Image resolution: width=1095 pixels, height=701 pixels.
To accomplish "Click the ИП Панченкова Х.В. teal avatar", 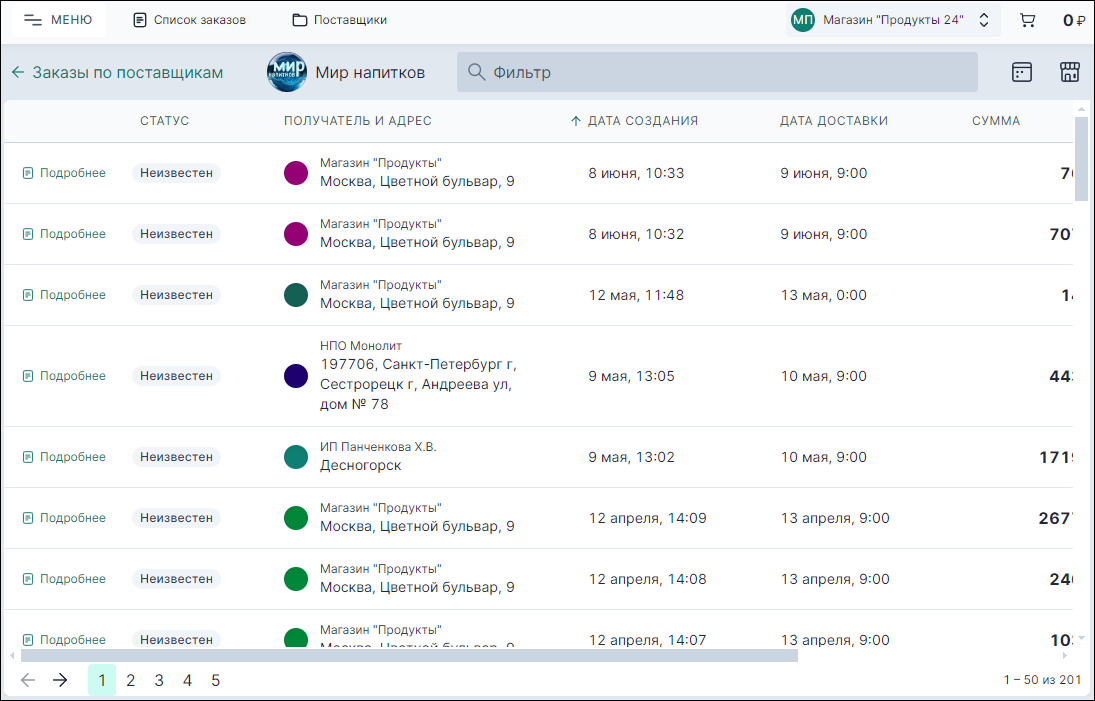I will click(296, 457).
